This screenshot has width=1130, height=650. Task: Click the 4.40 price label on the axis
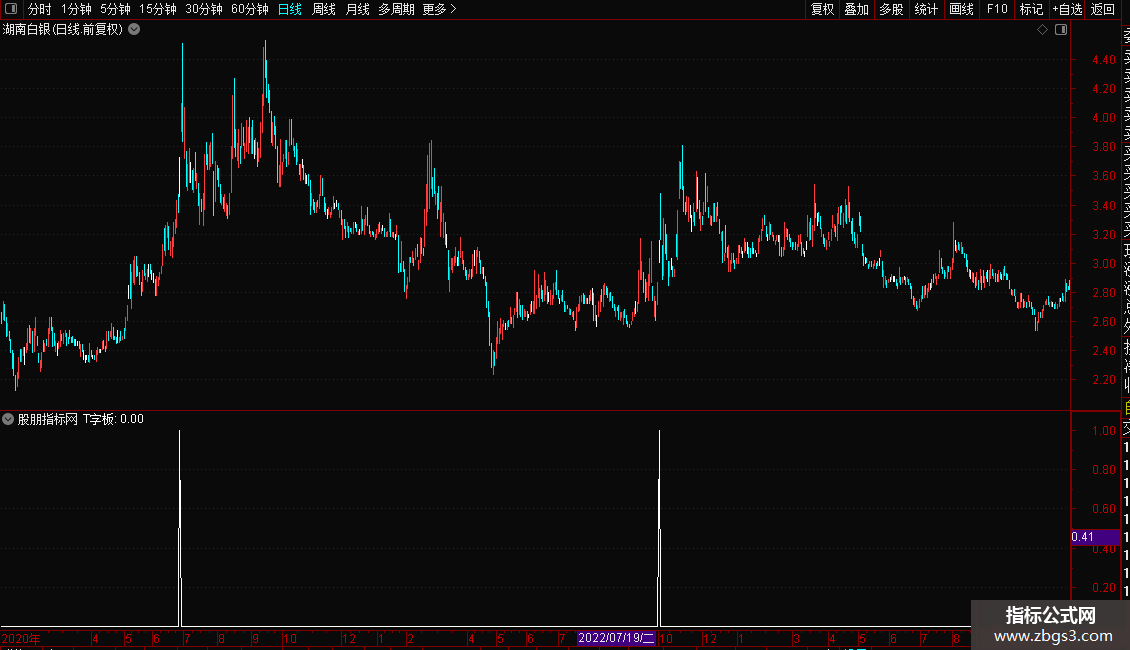point(1103,60)
